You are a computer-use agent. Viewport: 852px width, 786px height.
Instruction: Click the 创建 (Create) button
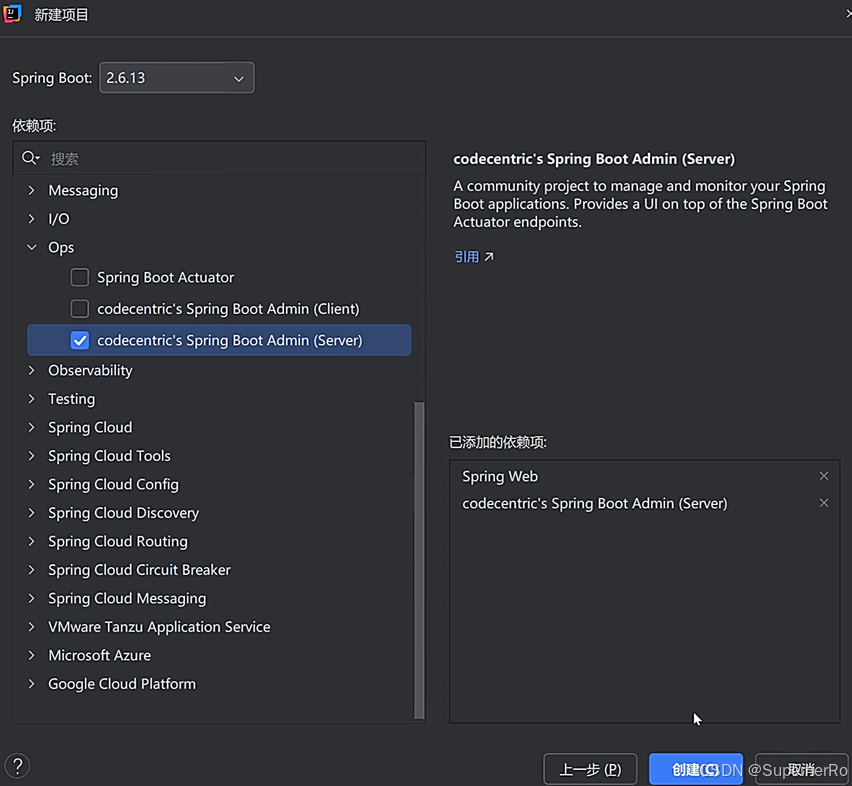click(x=696, y=769)
